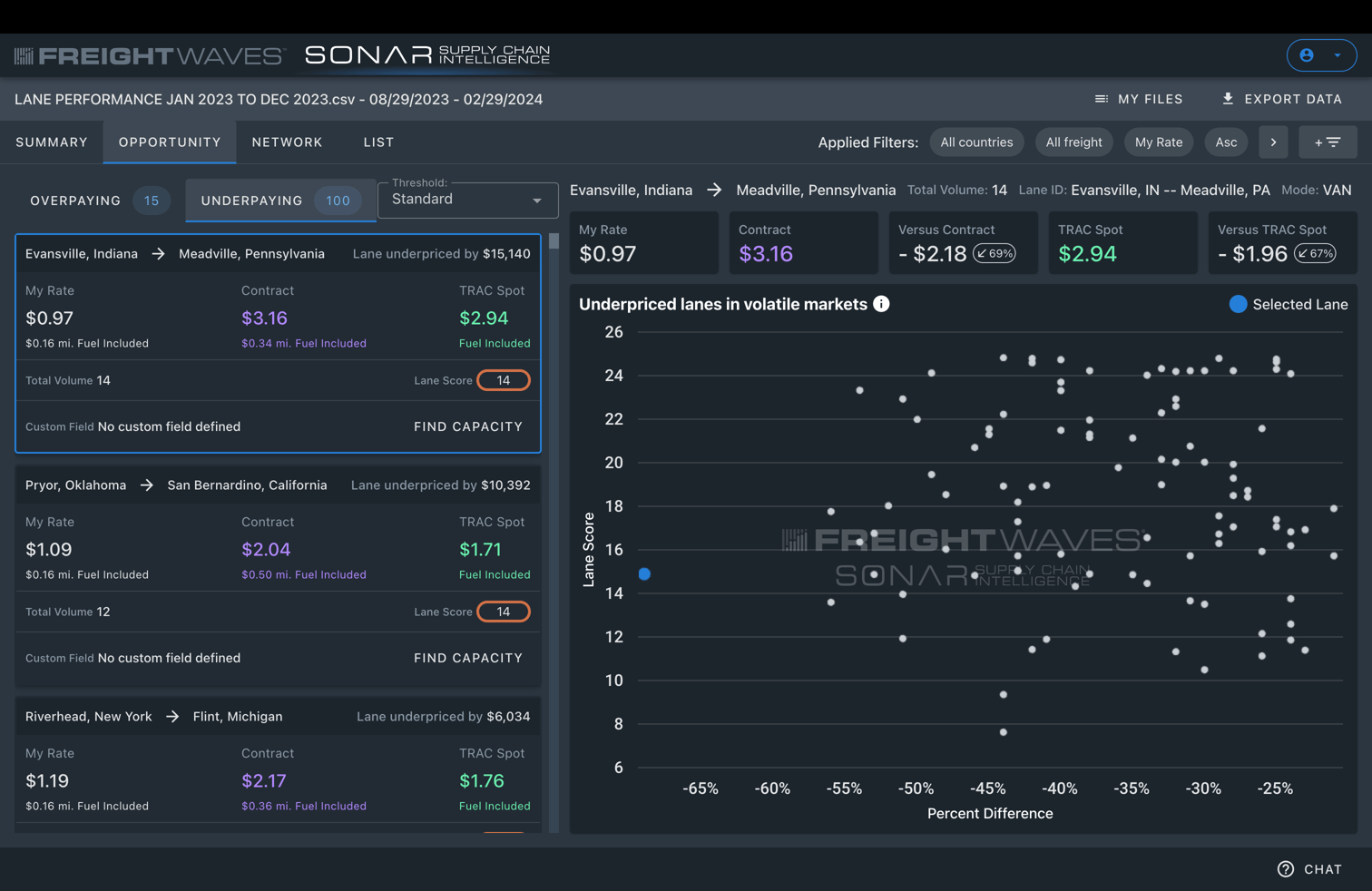Click the Export Data download icon

1228,99
